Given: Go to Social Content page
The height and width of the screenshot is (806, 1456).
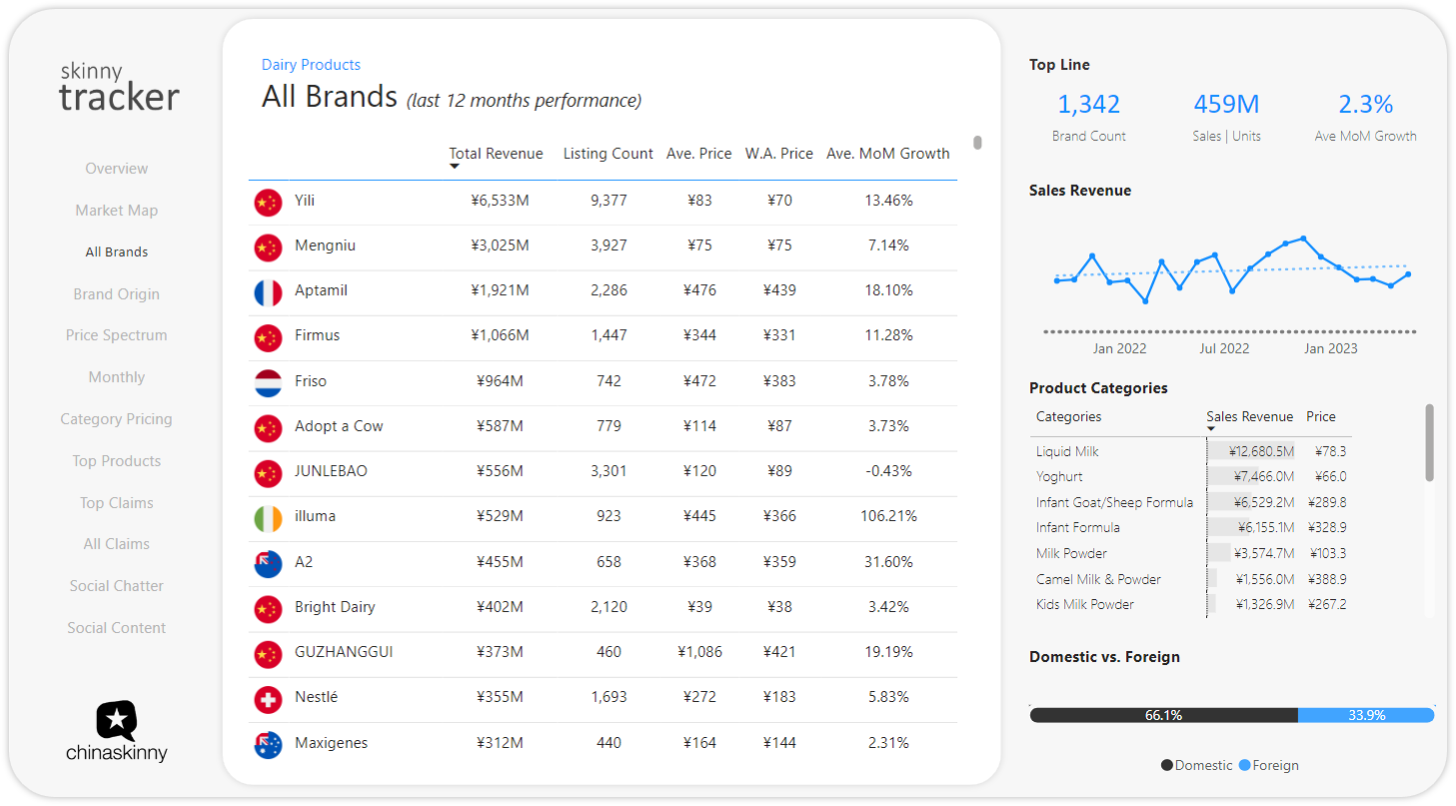Looking at the screenshot, I should 117,628.
